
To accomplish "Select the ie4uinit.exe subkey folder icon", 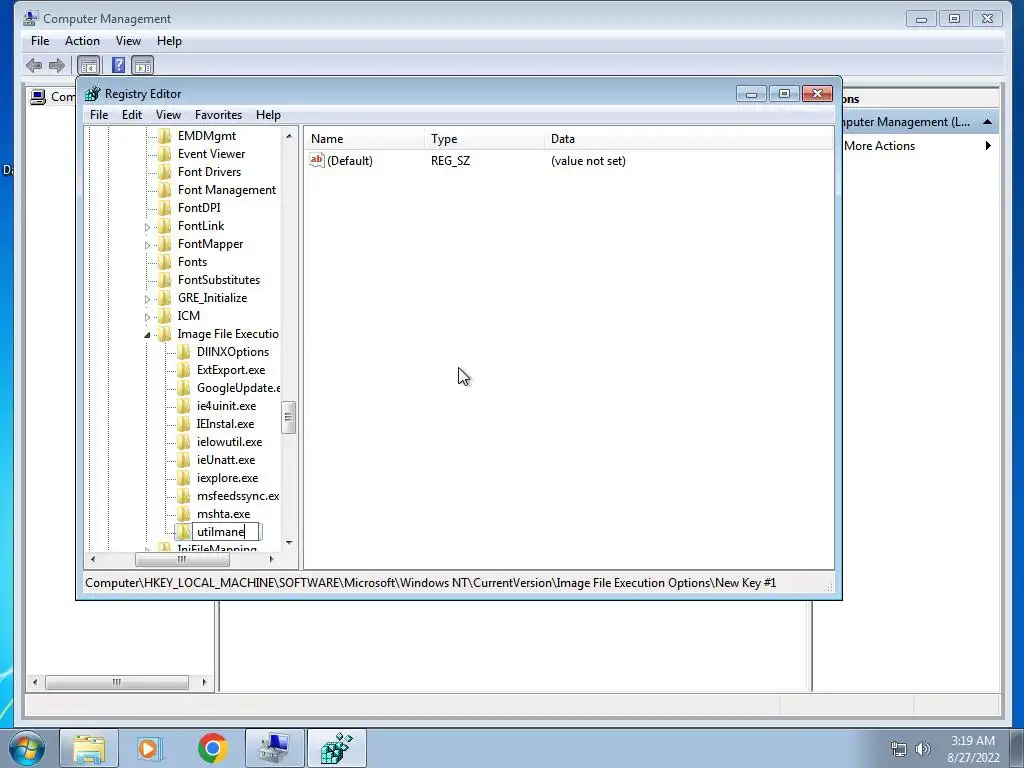I will click(x=184, y=406).
